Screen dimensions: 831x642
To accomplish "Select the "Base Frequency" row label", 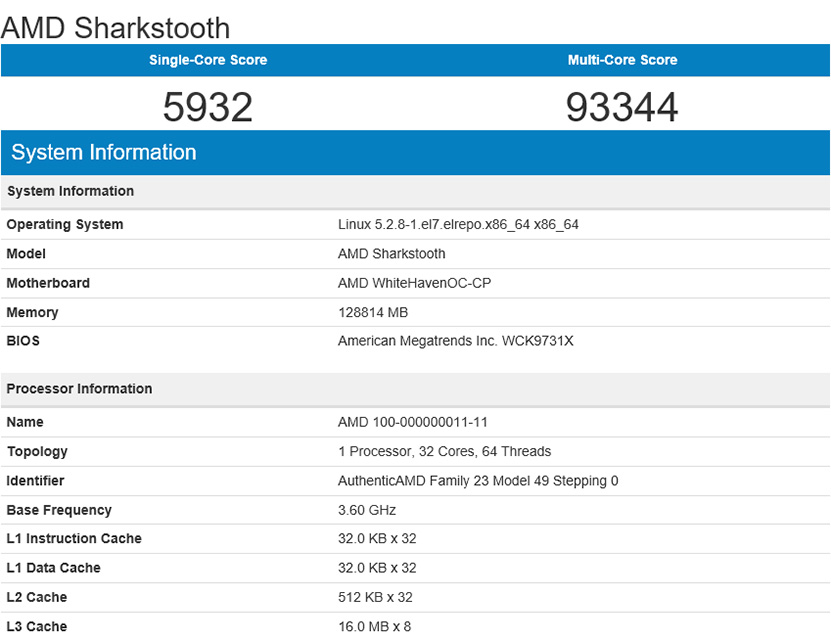I will pos(59,510).
